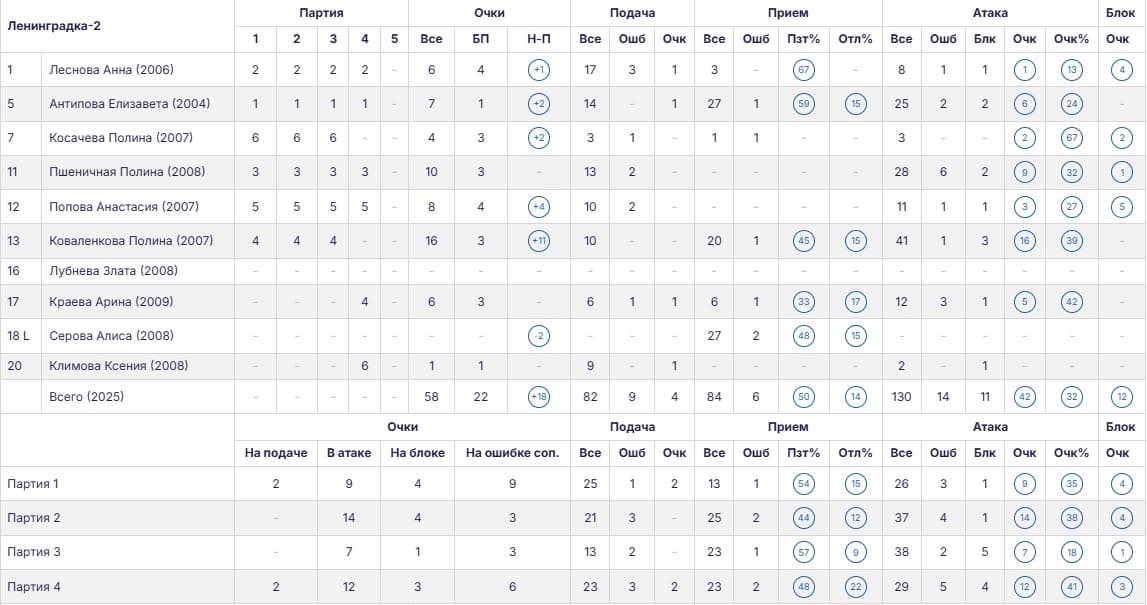Open player Леснова Анна (2006)
The width and height of the screenshot is (1147, 605).
click(x=111, y=70)
